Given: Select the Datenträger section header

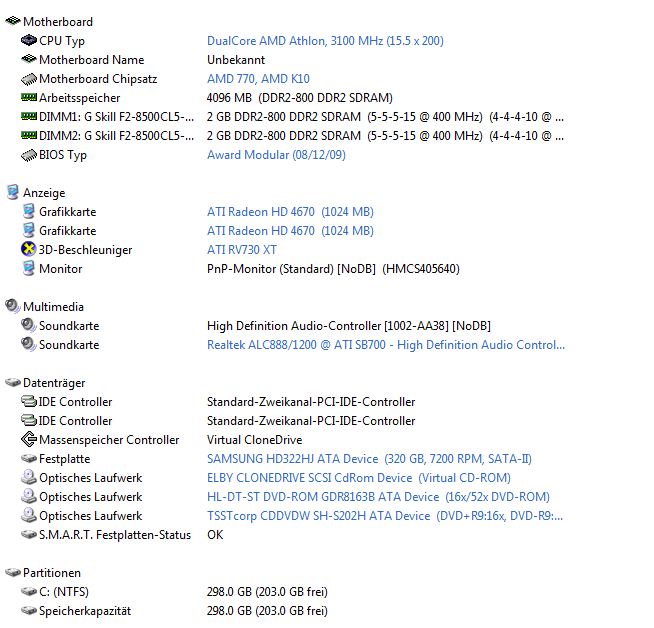Looking at the screenshot, I should pos(54,383).
